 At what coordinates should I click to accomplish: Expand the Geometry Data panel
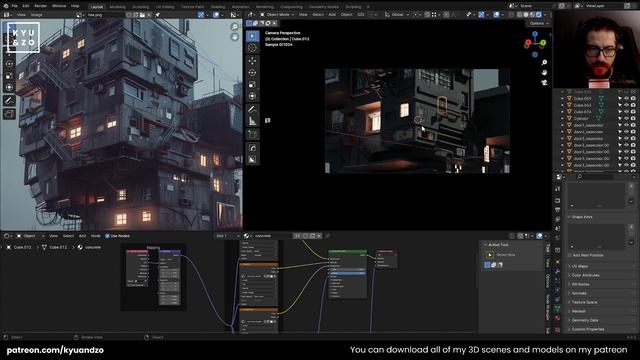pyautogui.click(x=601, y=320)
